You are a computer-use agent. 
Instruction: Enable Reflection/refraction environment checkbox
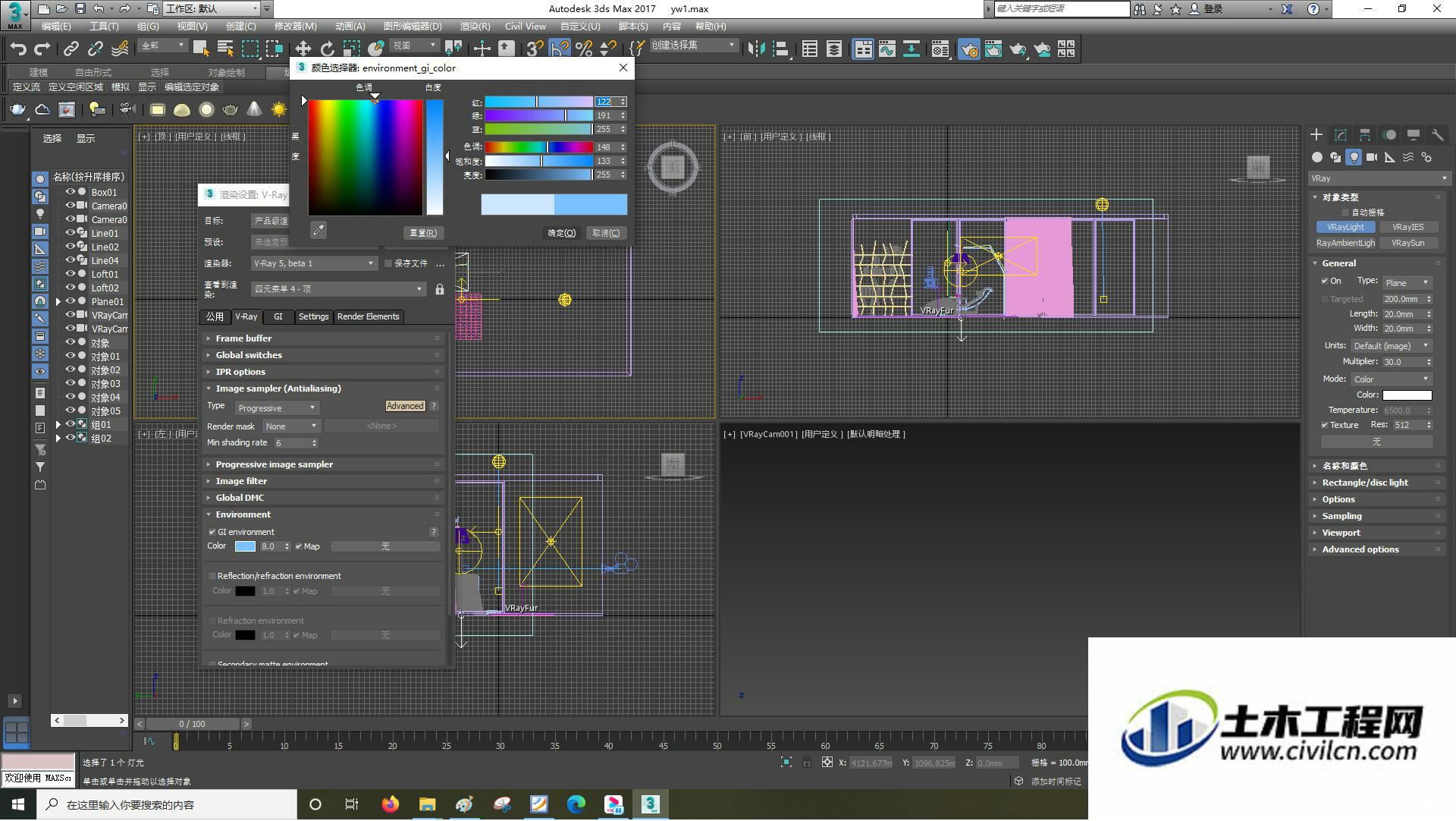tap(212, 576)
